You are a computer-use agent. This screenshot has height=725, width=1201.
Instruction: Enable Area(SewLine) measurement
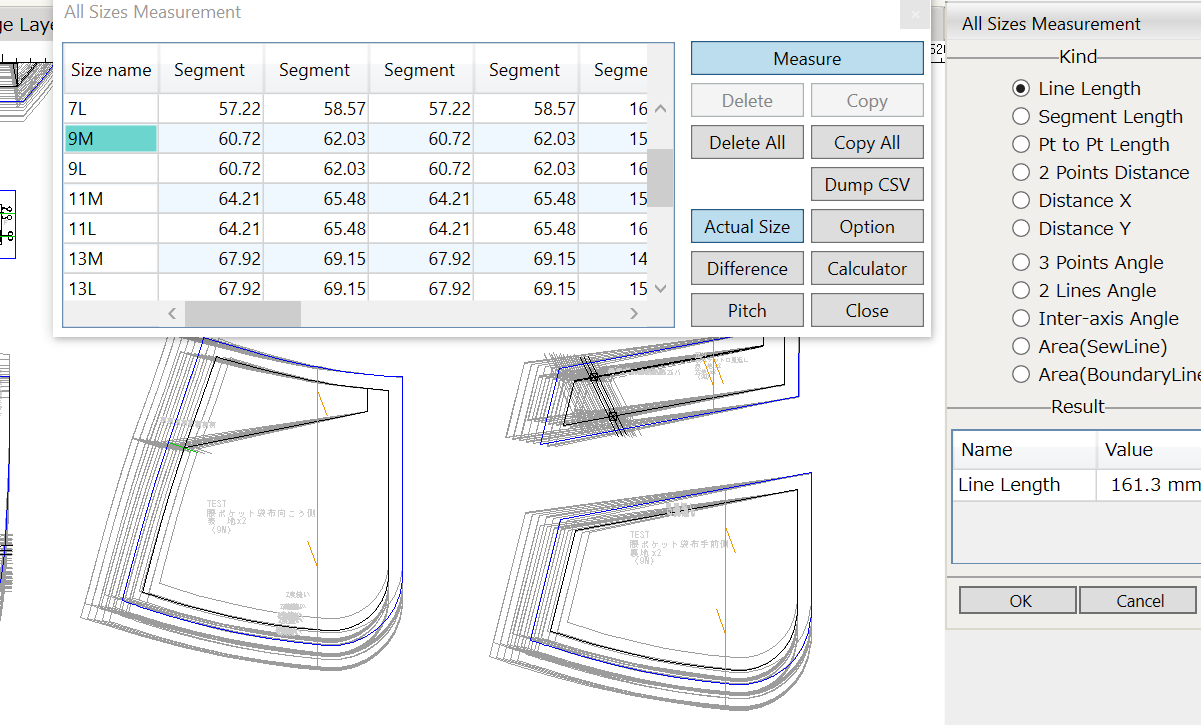coord(1020,346)
